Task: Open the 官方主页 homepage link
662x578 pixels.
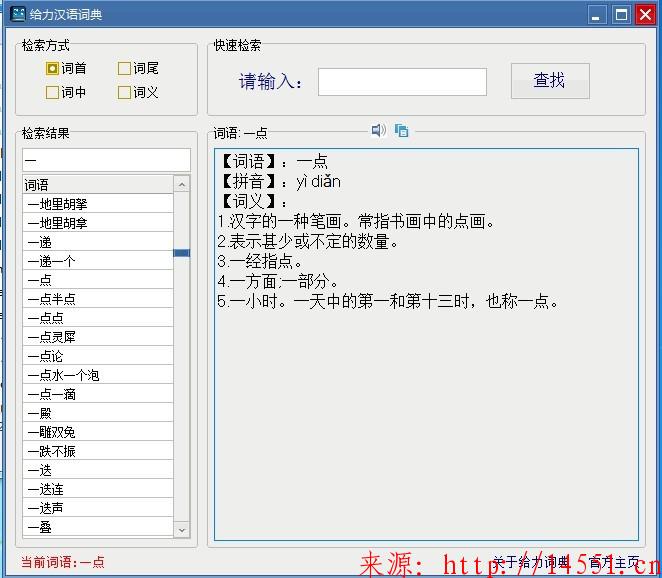Action: pyautogui.click(x=614, y=562)
